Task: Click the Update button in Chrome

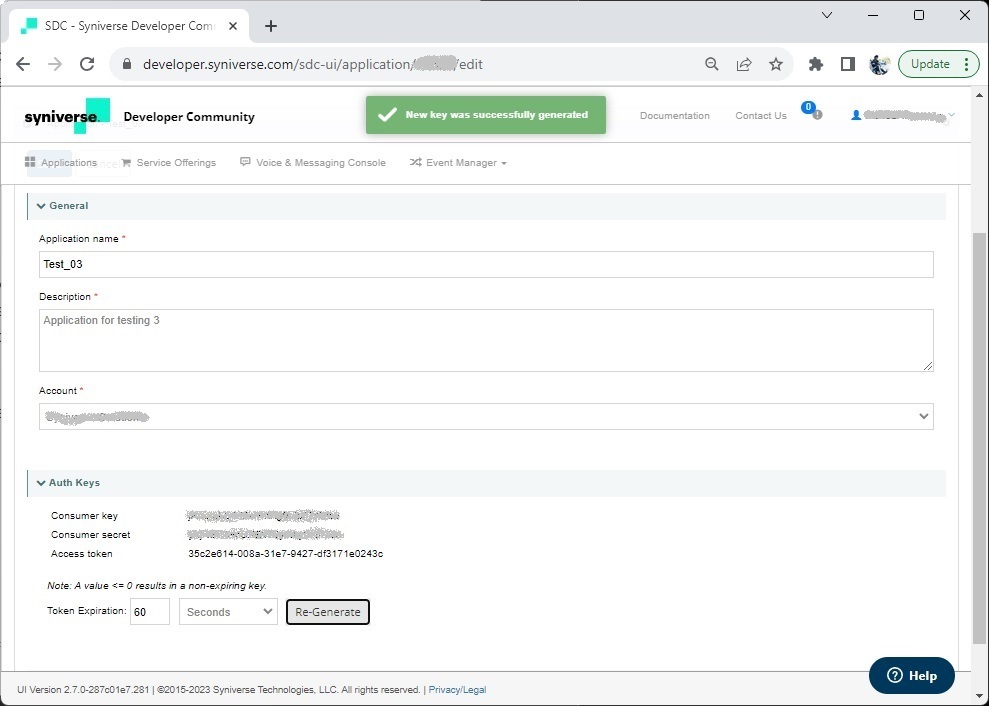Action: pyautogui.click(x=930, y=64)
